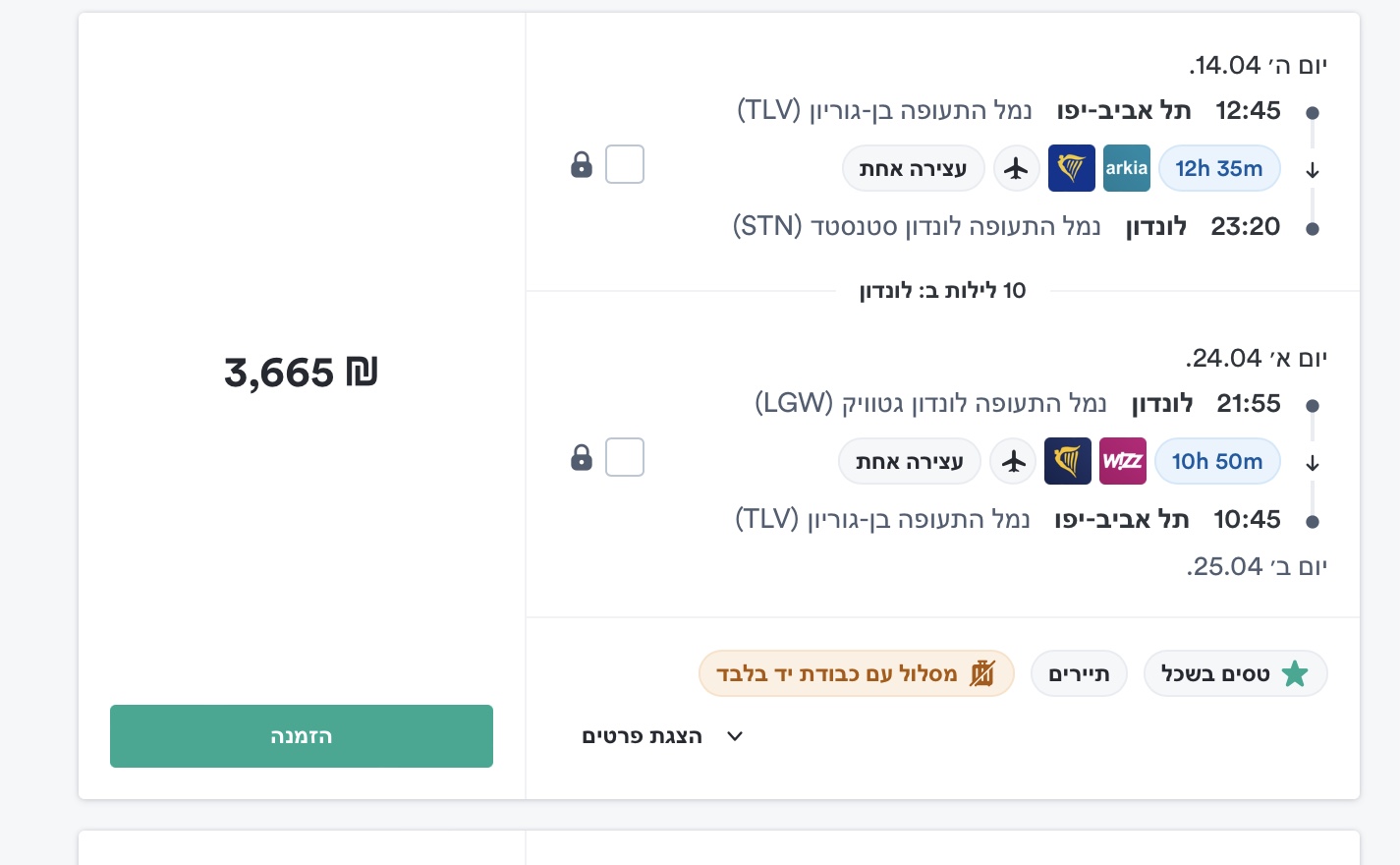Viewport: 1400px width, 865px height.
Task: Click the lock icon on outbound flight
Action: [582, 164]
